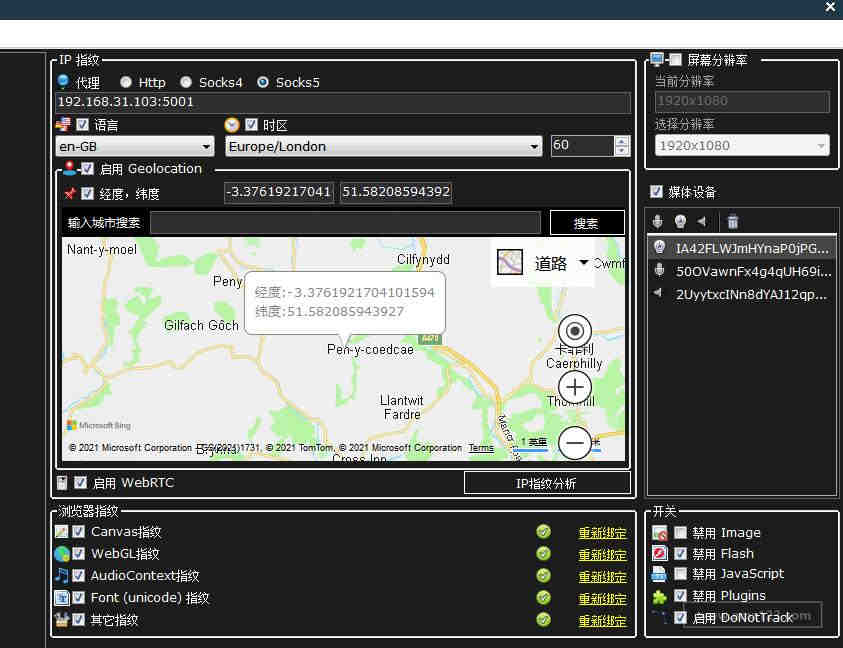This screenshot has height=648, width=843.
Task: Zoom out the map with minus icon
Action: [575, 443]
